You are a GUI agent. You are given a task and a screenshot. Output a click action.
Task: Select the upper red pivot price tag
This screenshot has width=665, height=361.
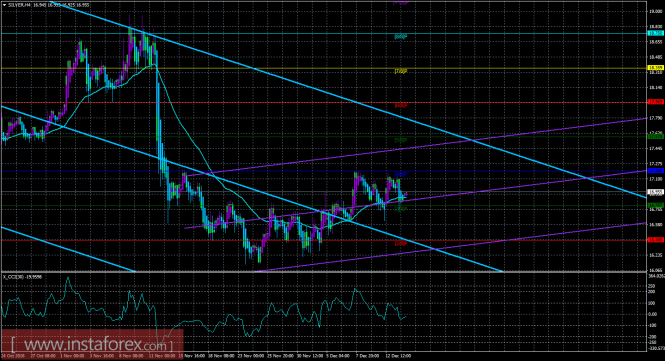point(656,102)
